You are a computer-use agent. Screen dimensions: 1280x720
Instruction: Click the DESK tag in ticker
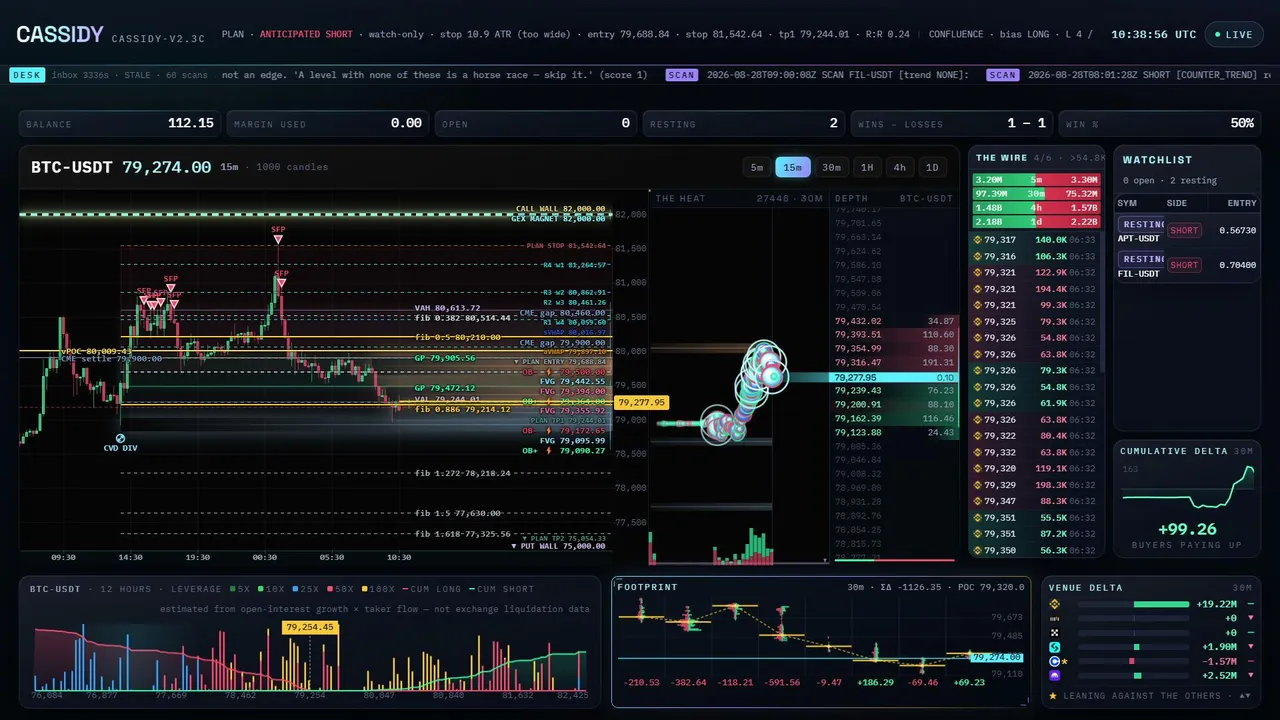[x=26, y=75]
